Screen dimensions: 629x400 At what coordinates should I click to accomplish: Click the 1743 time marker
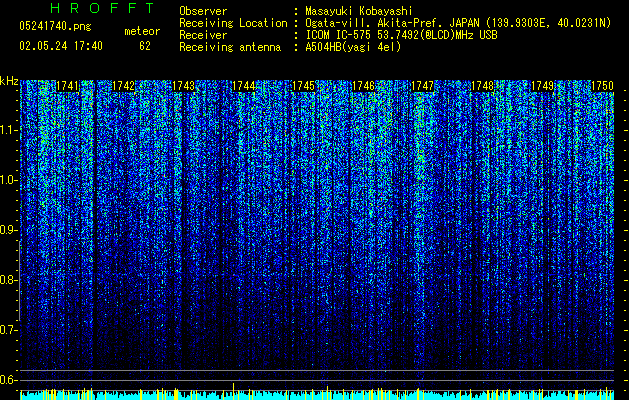[183, 86]
